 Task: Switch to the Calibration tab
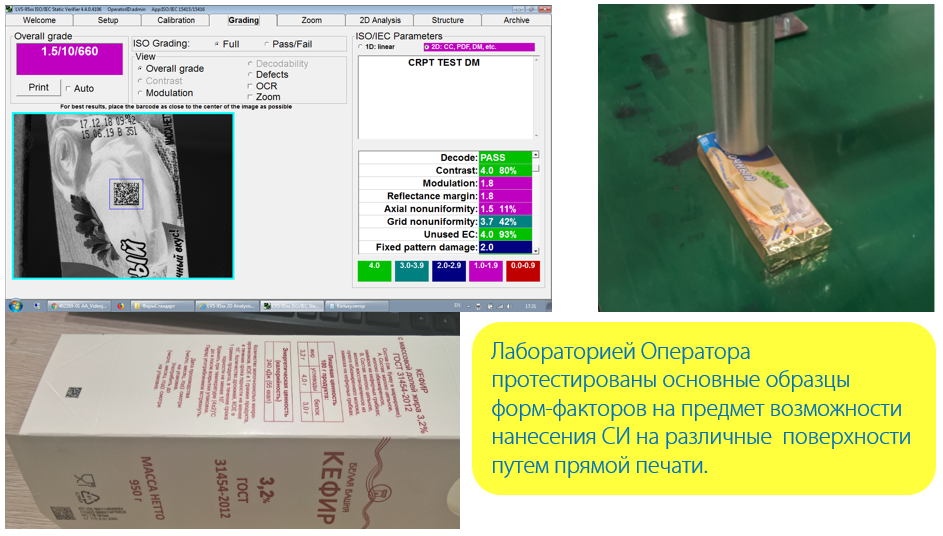(x=176, y=20)
